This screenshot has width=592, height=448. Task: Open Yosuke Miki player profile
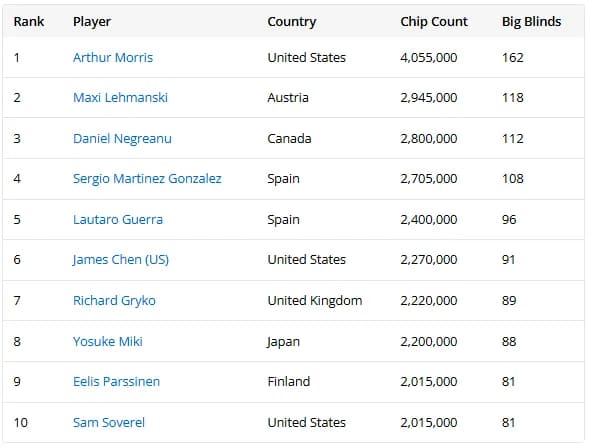click(x=108, y=341)
